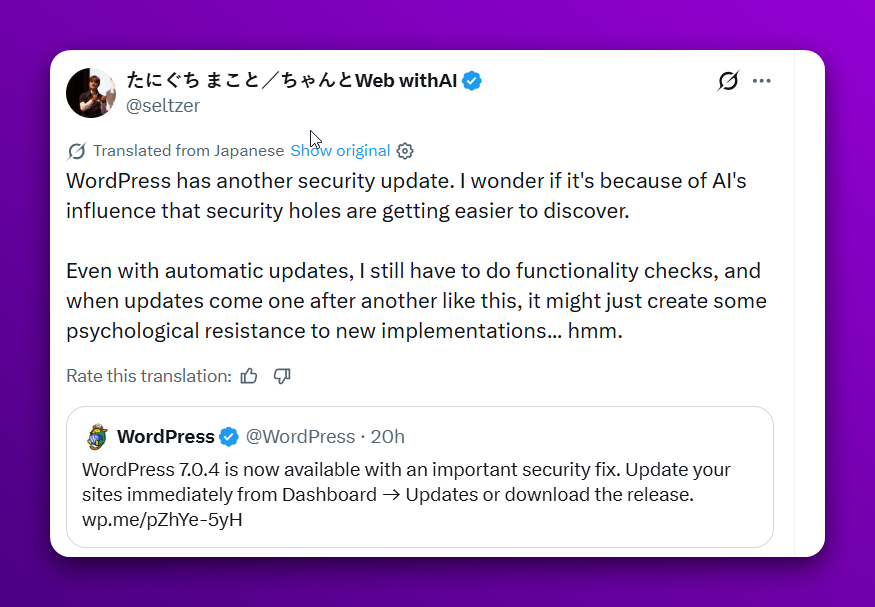Click the Translated from Japanese label
This screenshot has width=875, height=607.
click(189, 151)
